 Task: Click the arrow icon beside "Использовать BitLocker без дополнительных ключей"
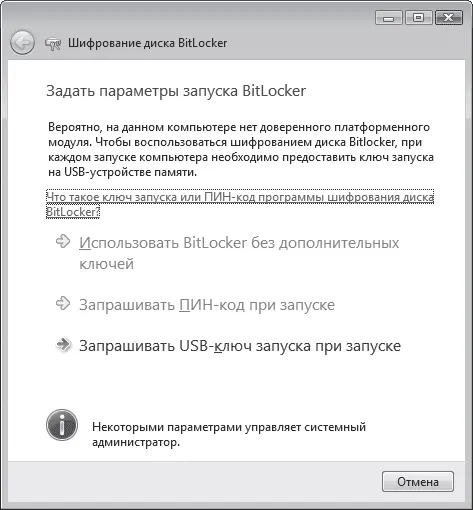(63, 241)
